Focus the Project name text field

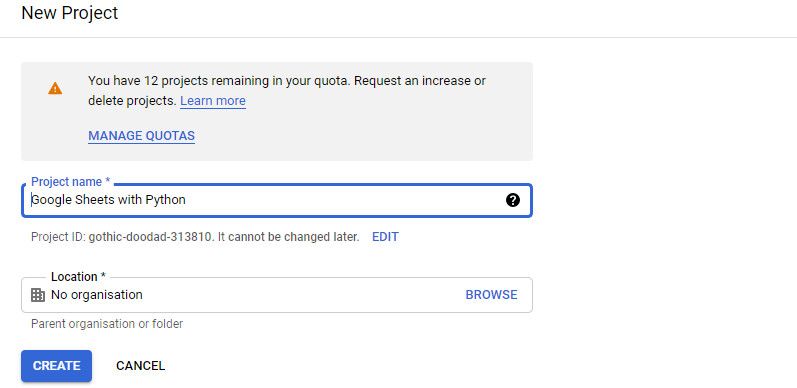coord(277,200)
